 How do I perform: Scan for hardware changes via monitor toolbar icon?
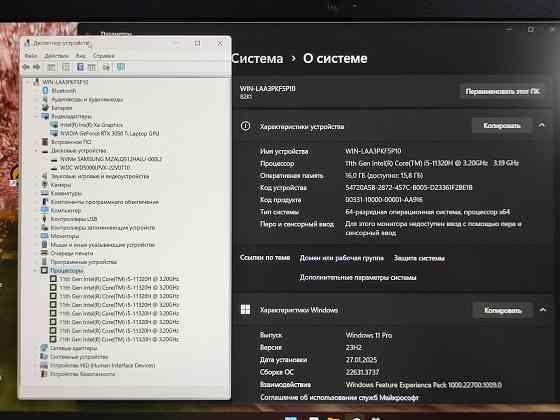click(121, 67)
